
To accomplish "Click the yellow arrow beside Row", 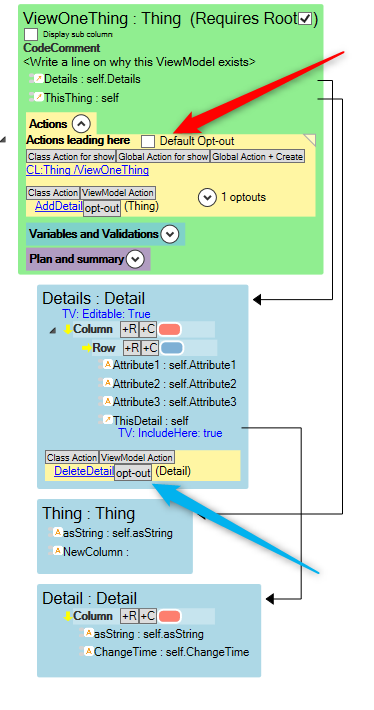I will pos(86,348).
